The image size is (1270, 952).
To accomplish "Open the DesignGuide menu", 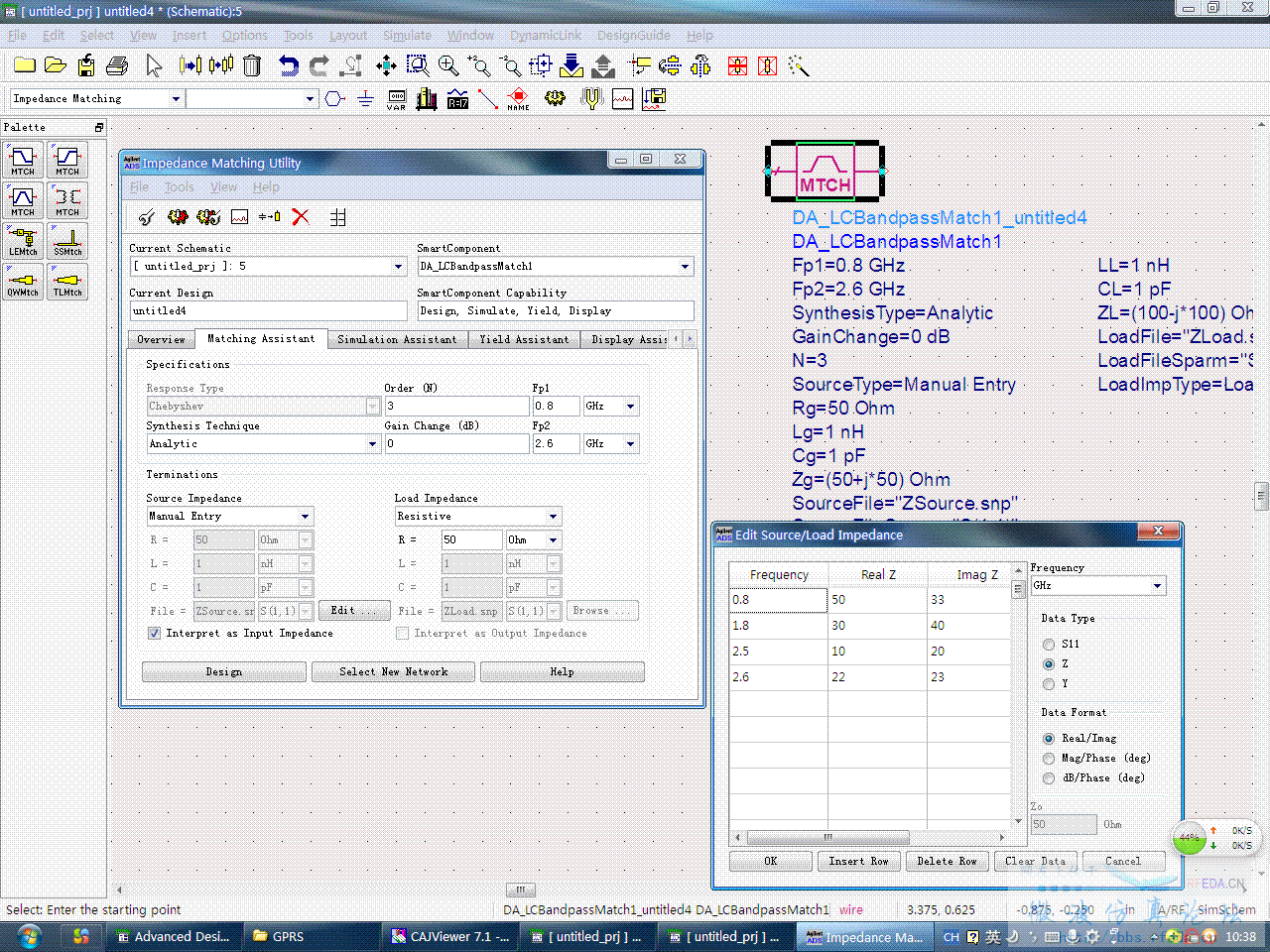I will pyautogui.click(x=634, y=35).
